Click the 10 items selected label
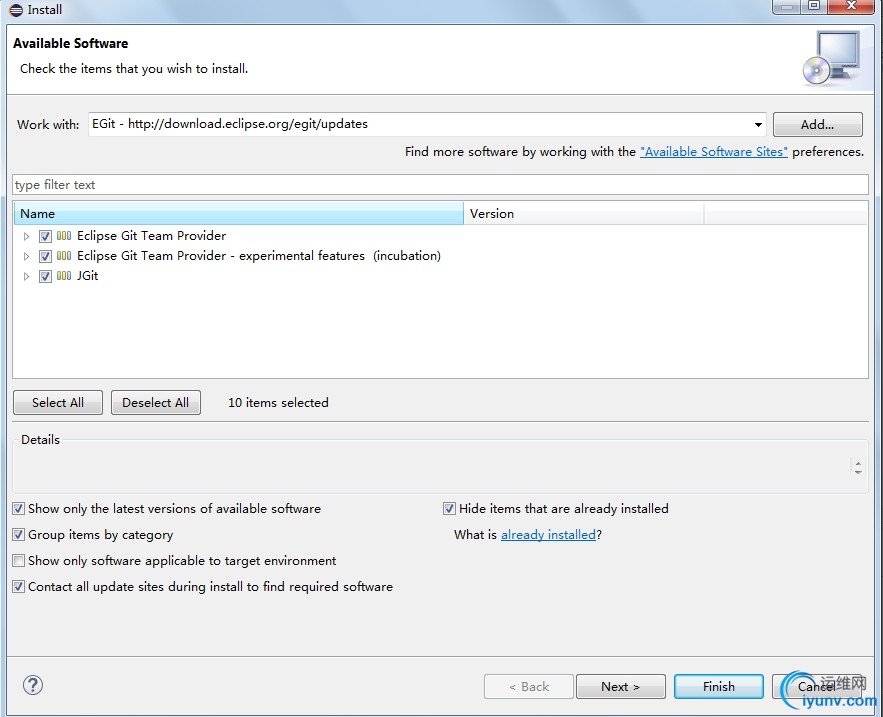This screenshot has height=717, width=883. 278,403
